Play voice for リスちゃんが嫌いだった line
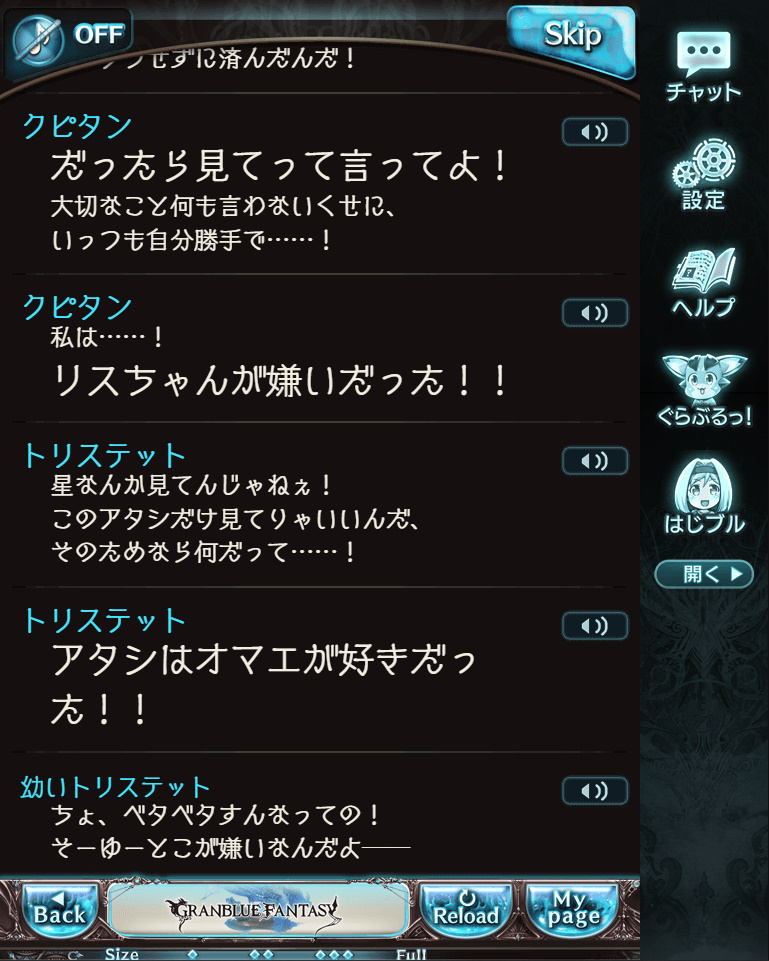Viewport: 769px width, 961px height. point(594,313)
